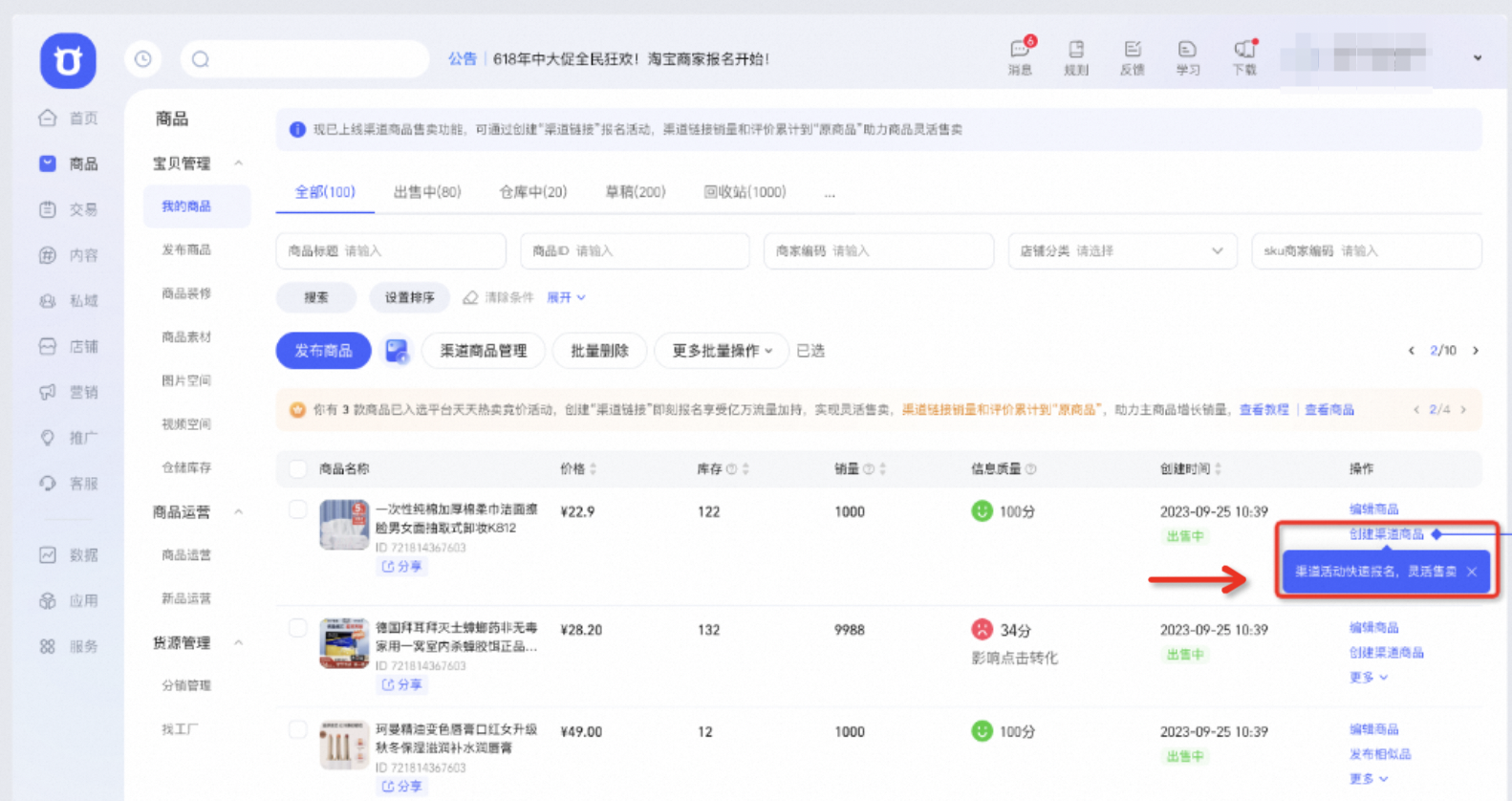This screenshot has width=1512, height=801.
Task: Focus the 商品标题 input field
Action: (391, 251)
